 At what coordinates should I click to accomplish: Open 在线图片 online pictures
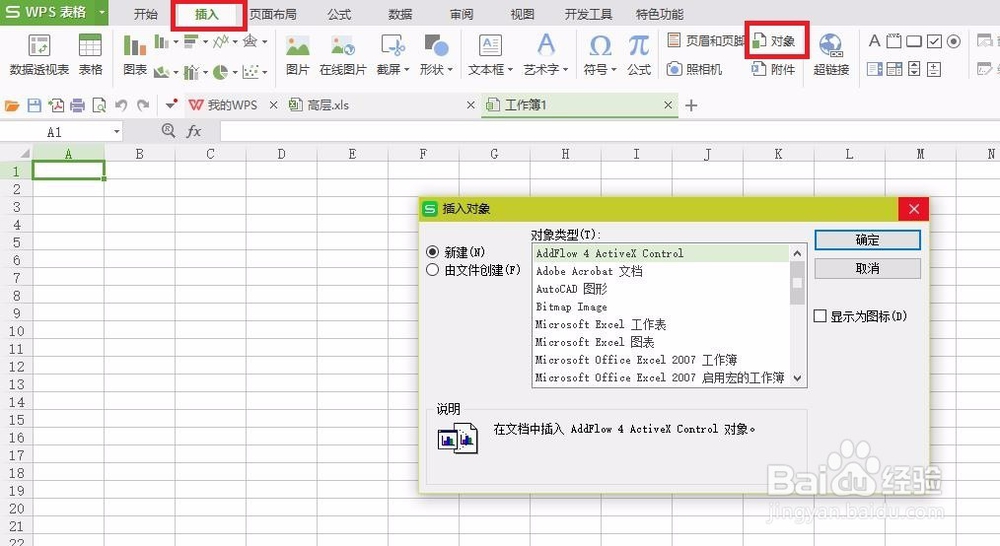342,55
